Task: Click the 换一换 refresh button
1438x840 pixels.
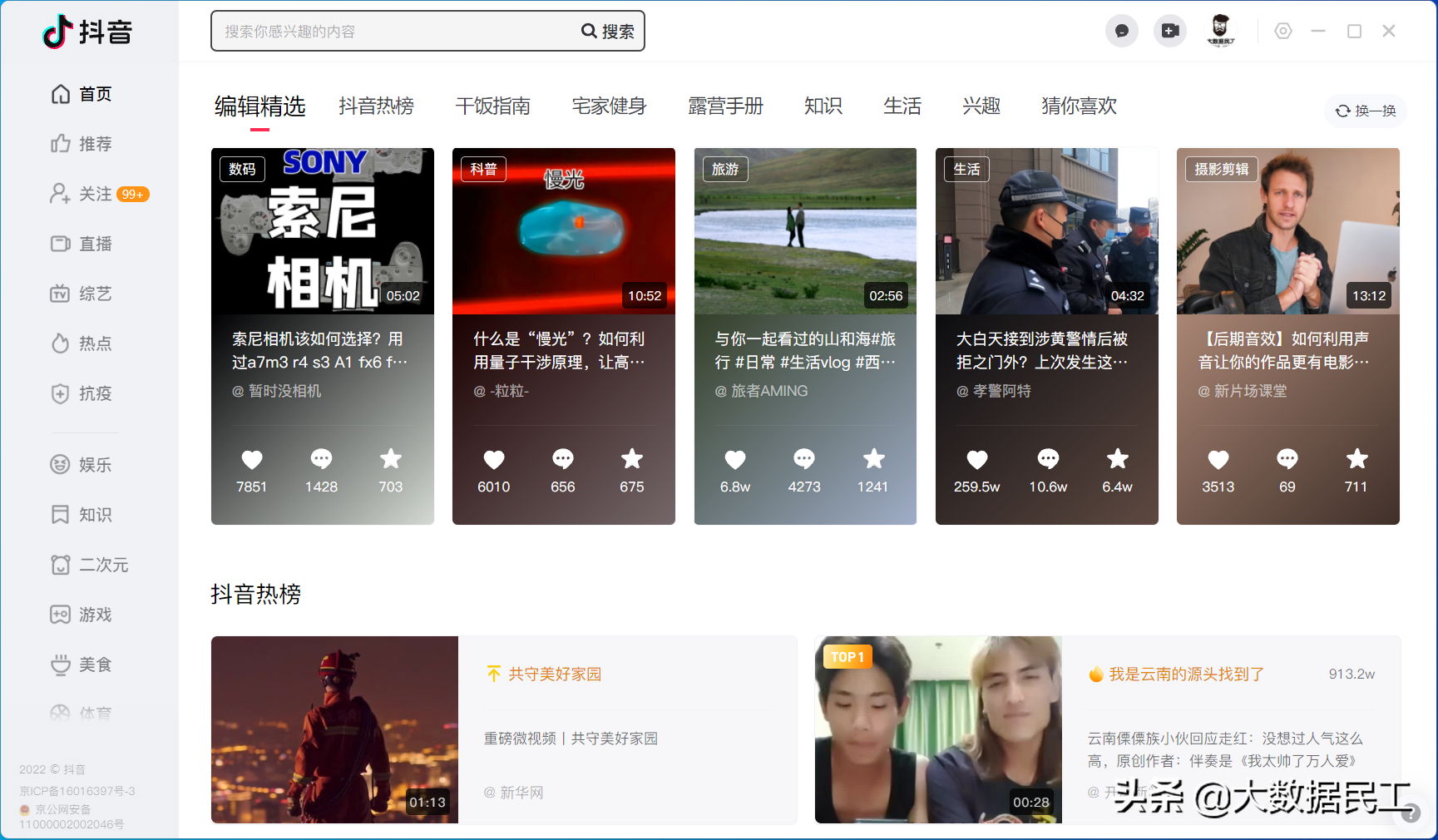Action: coord(1365,110)
